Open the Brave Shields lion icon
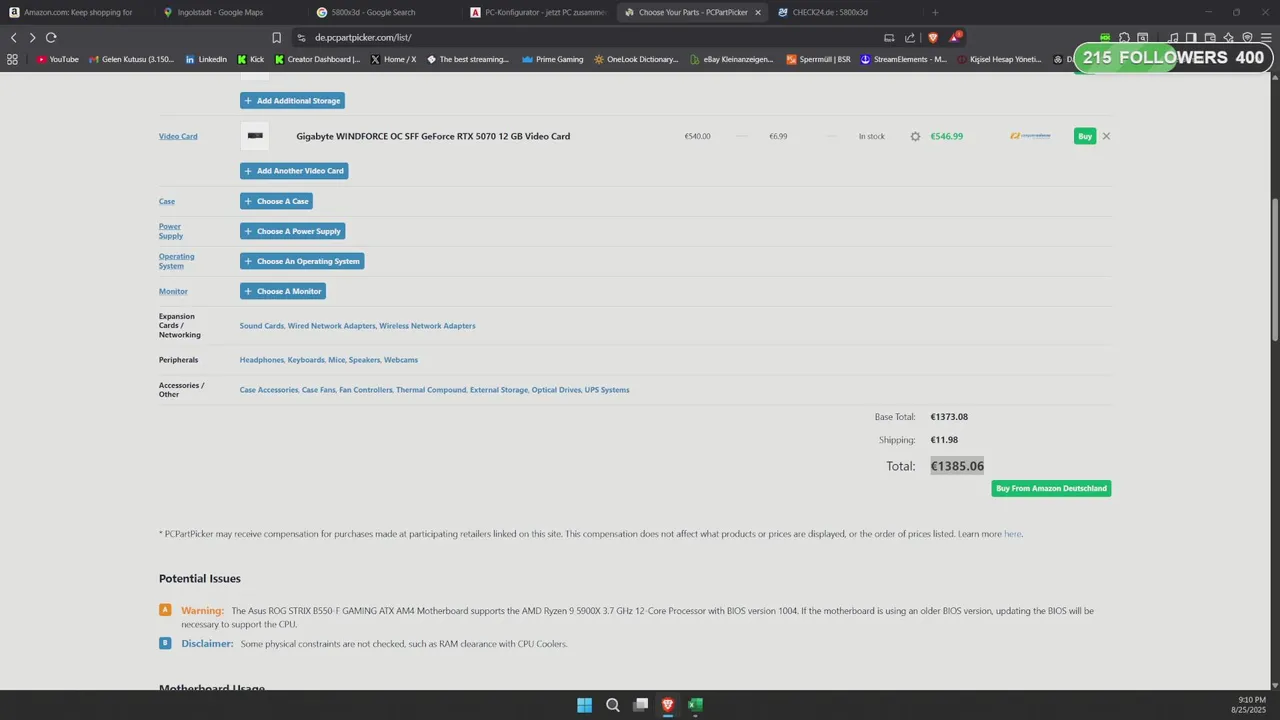Screen dimensions: 1280x720 [933, 37]
